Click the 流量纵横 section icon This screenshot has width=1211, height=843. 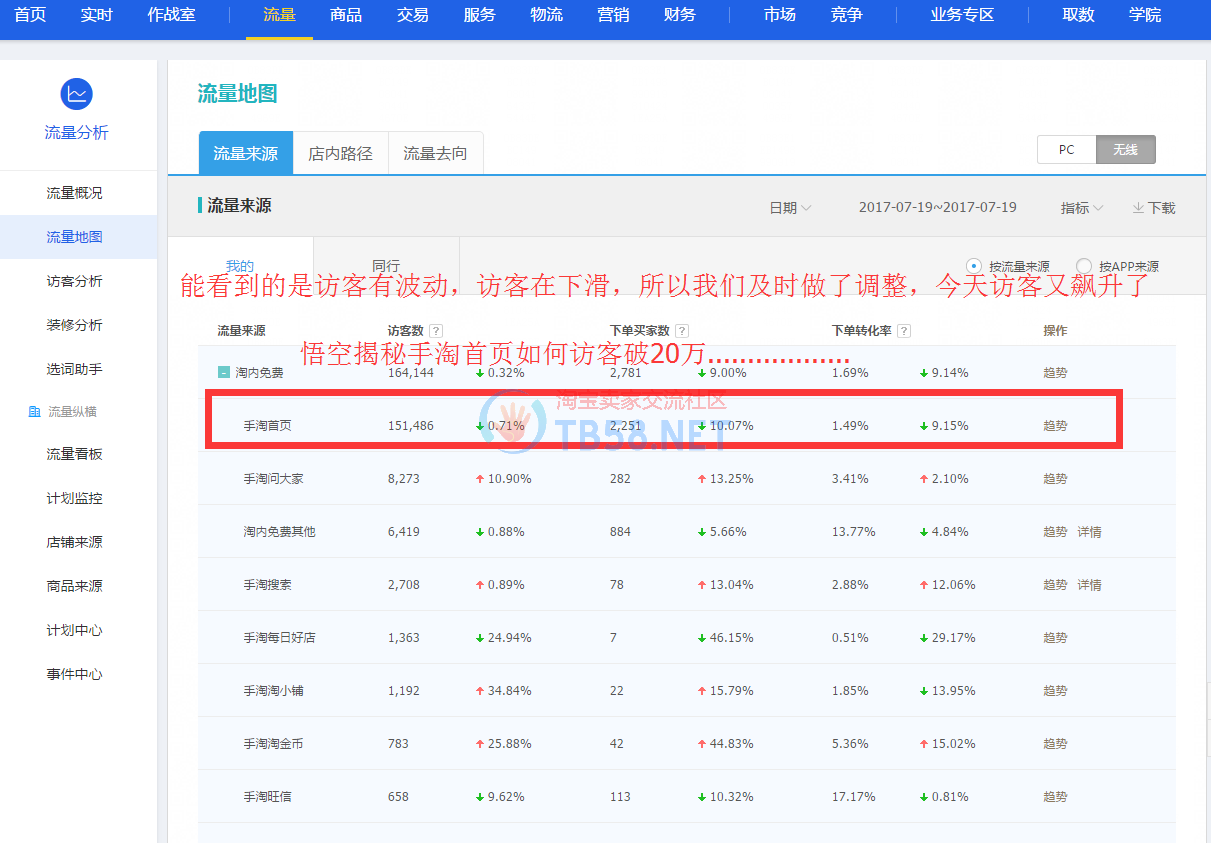pyautogui.click(x=35, y=412)
